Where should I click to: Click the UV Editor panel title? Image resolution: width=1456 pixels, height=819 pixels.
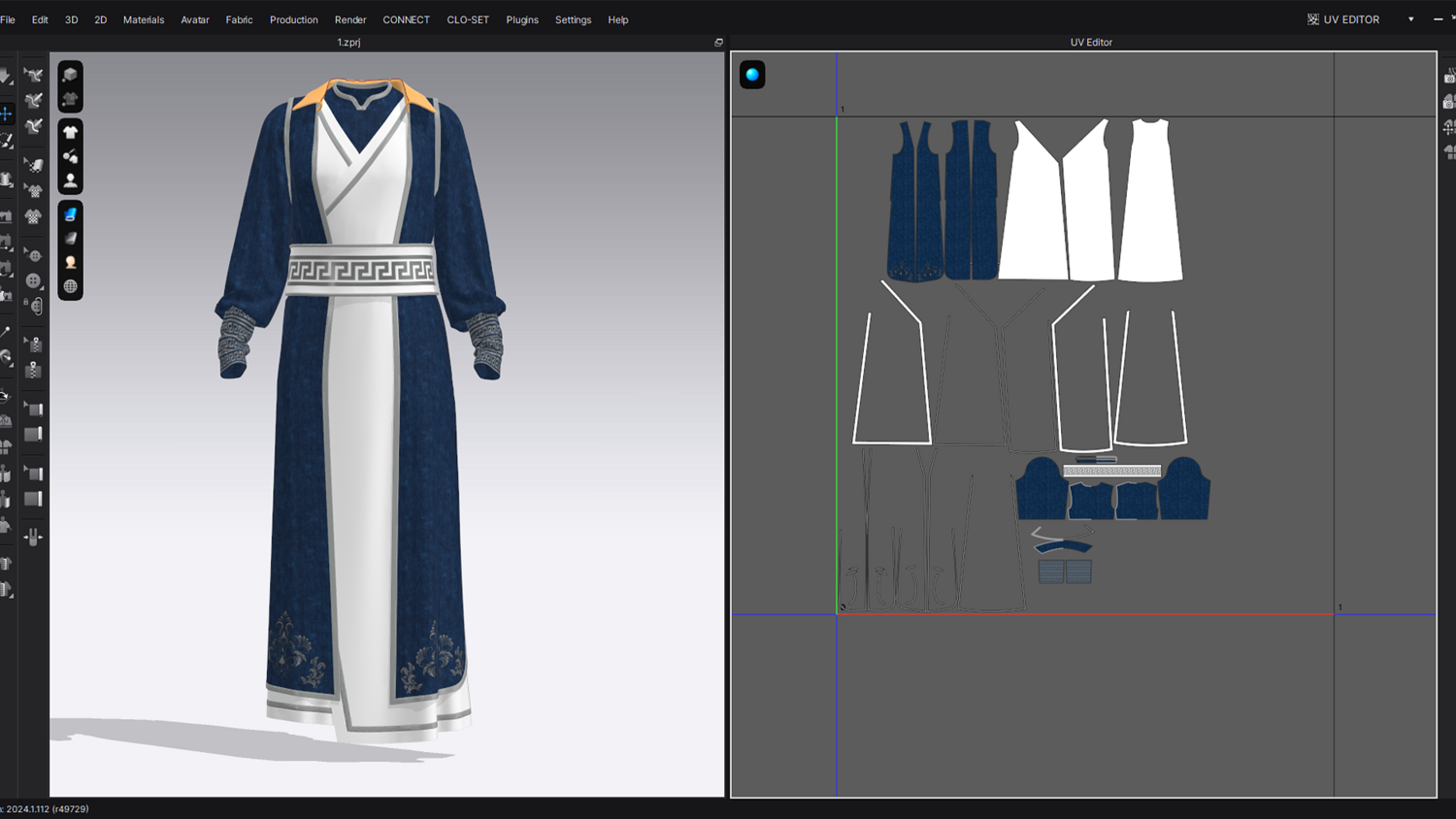coord(1091,43)
